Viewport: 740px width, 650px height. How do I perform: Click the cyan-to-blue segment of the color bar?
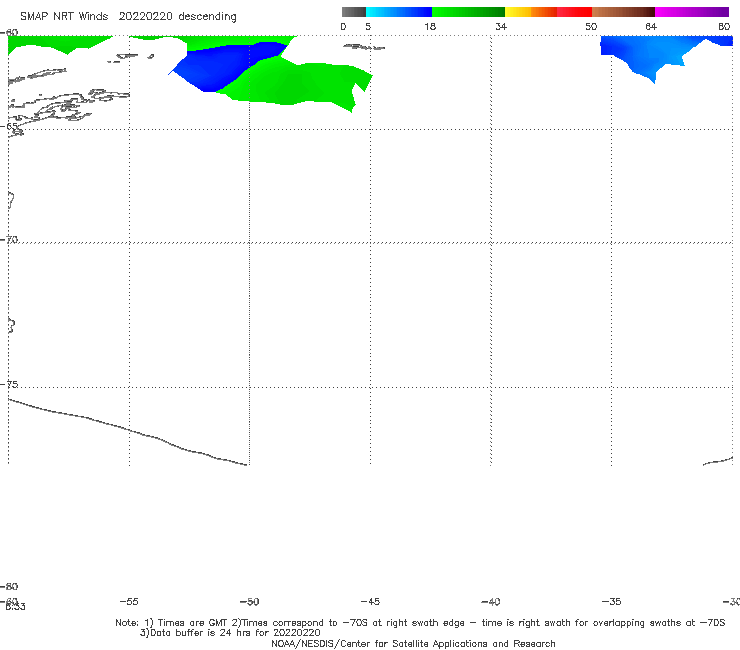399,12
